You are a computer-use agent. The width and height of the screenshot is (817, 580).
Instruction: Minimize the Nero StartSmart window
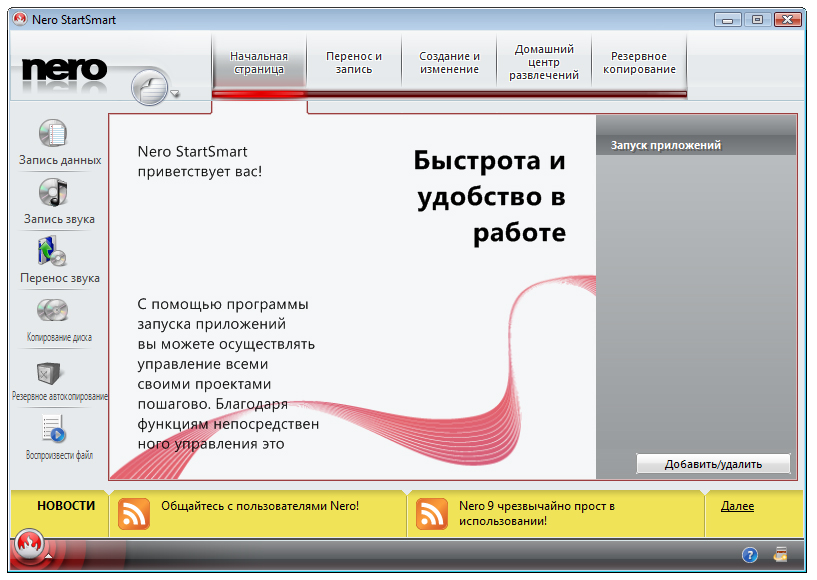727,20
